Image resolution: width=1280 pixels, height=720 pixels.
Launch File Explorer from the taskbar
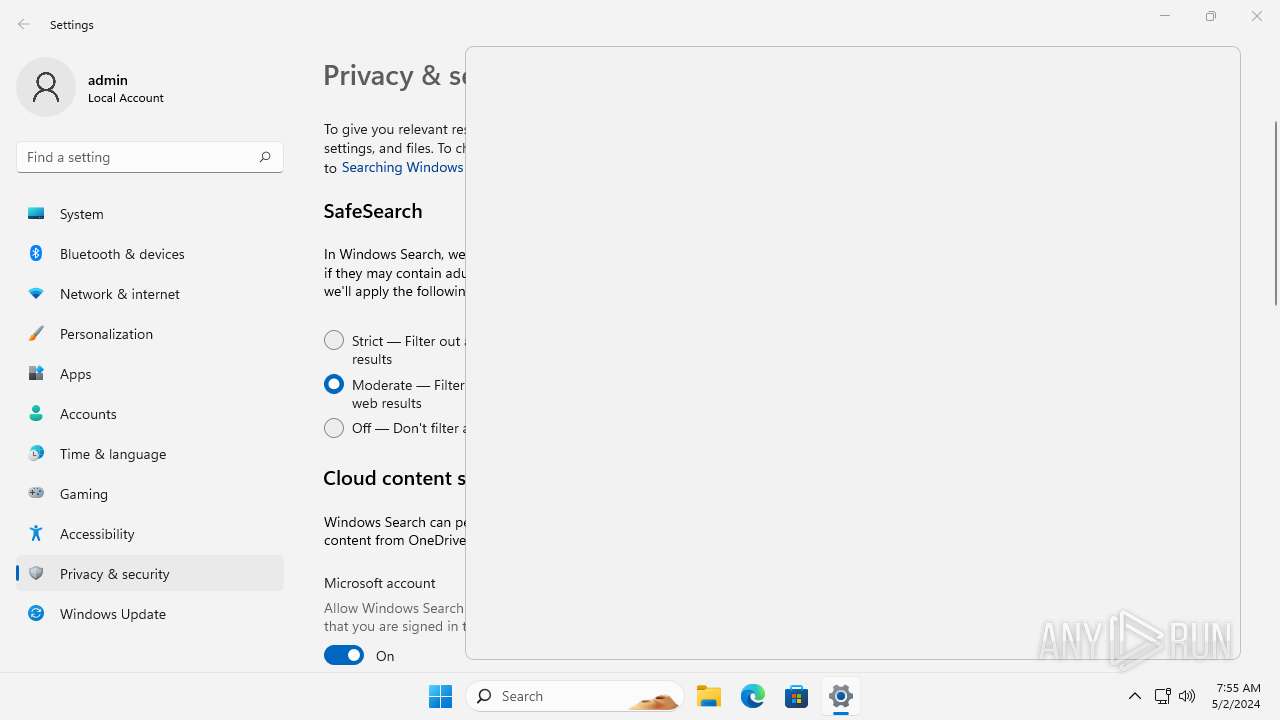[x=709, y=696]
